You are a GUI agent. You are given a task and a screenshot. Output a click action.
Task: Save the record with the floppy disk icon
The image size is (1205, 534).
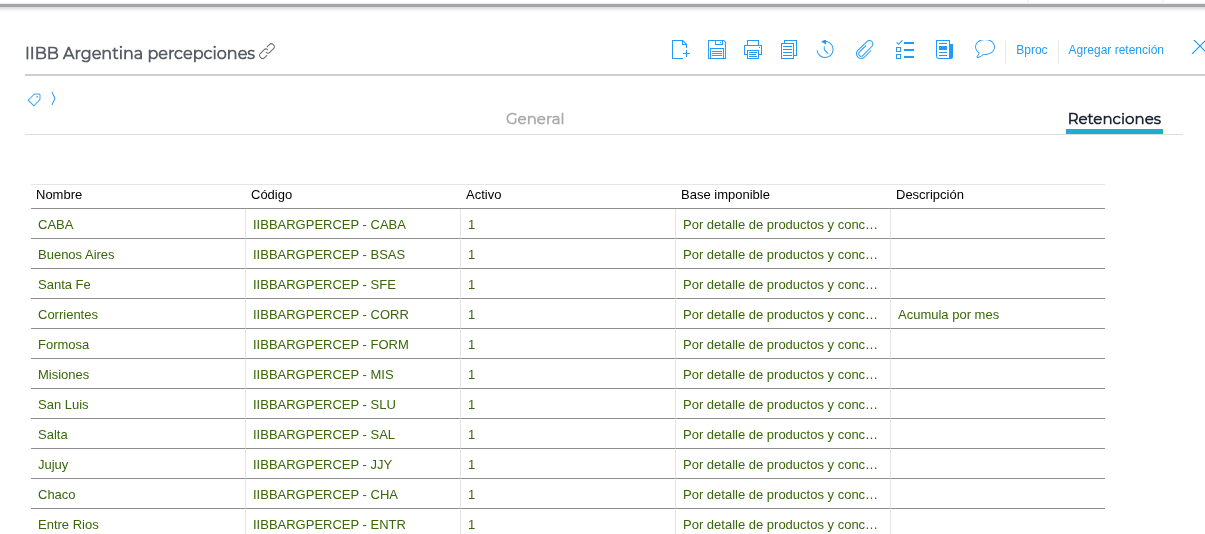pos(717,49)
